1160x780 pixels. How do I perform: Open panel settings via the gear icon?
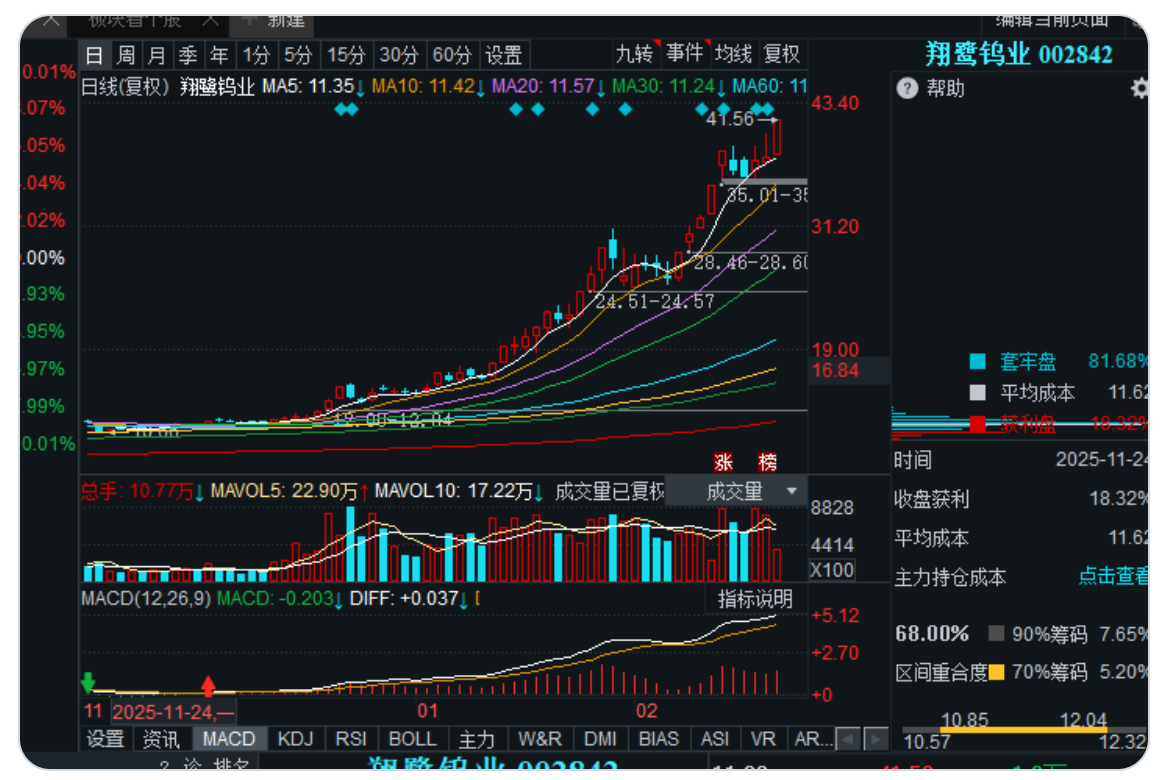point(1137,89)
